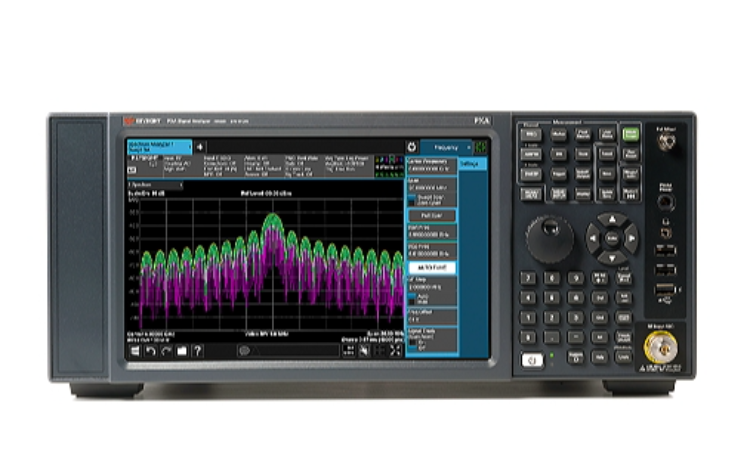Click the right arrow navigation key
The image size is (750, 475).
[631, 238]
